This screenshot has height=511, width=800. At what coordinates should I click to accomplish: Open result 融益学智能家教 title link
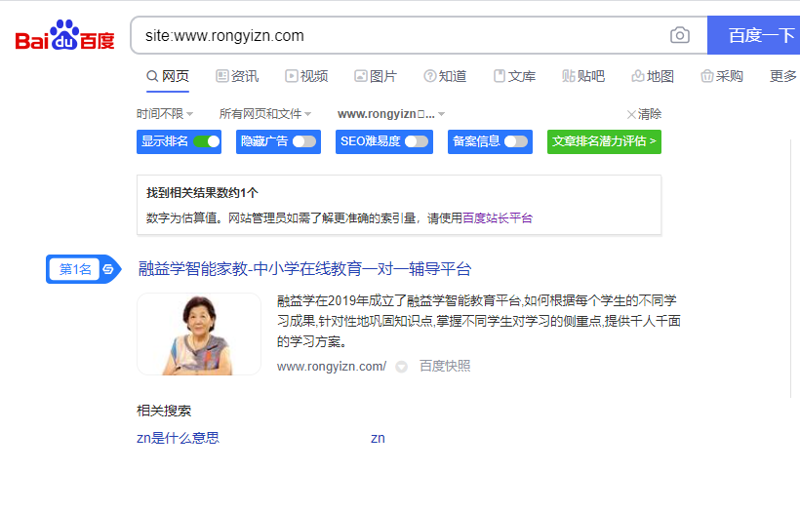(x=305, y=269)
